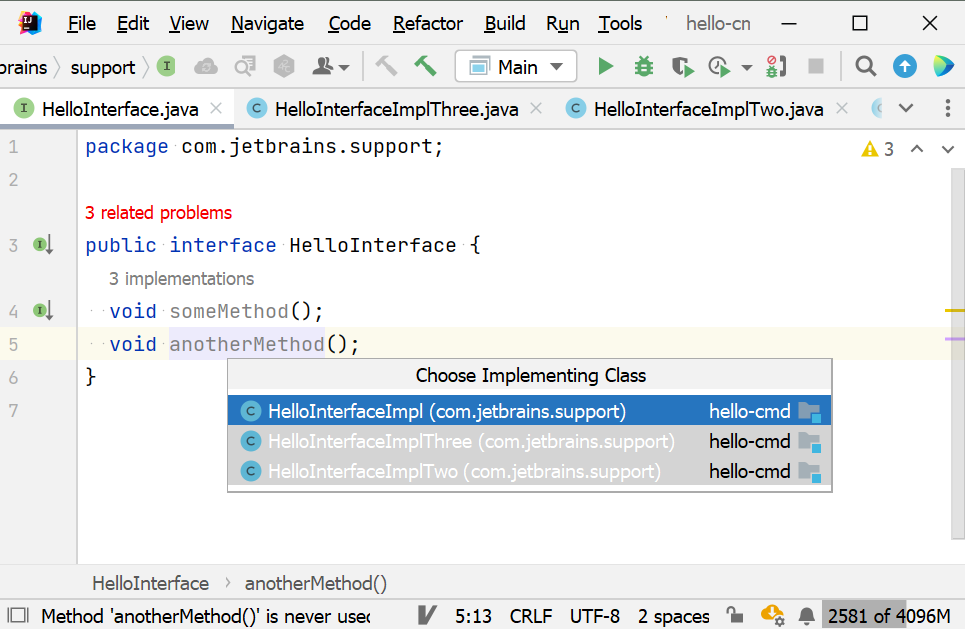This screenshot has height=629, width=965.
Task: Close the HelloInterfaceImplThree.java tab
Action: (536, 109)
